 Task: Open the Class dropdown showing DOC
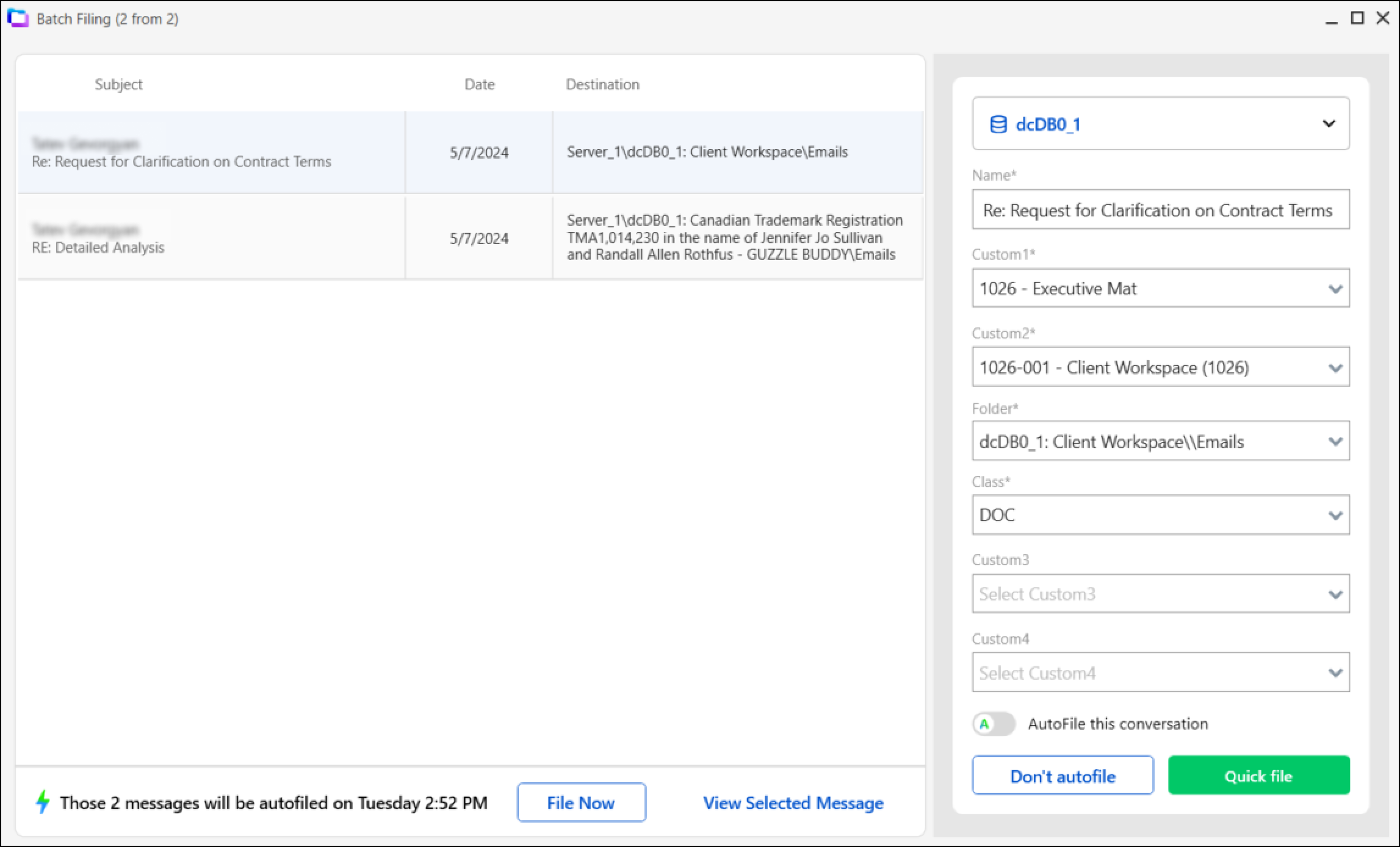[x=1334, y=514]
